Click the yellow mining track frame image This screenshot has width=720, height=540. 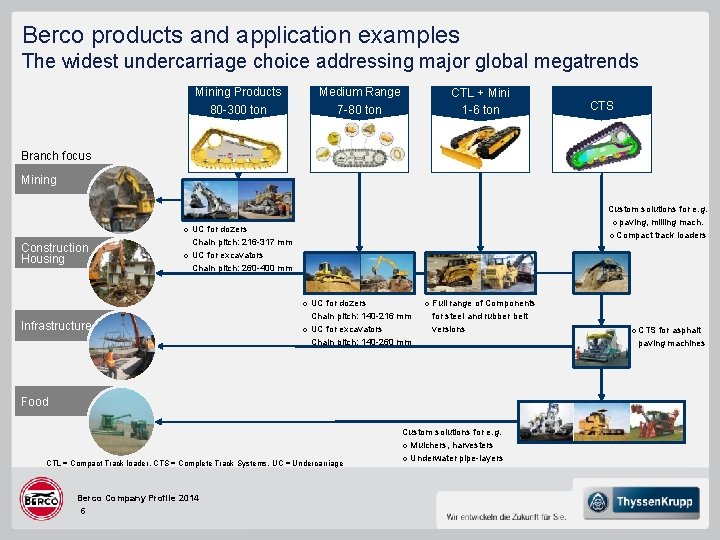(236, 147)
